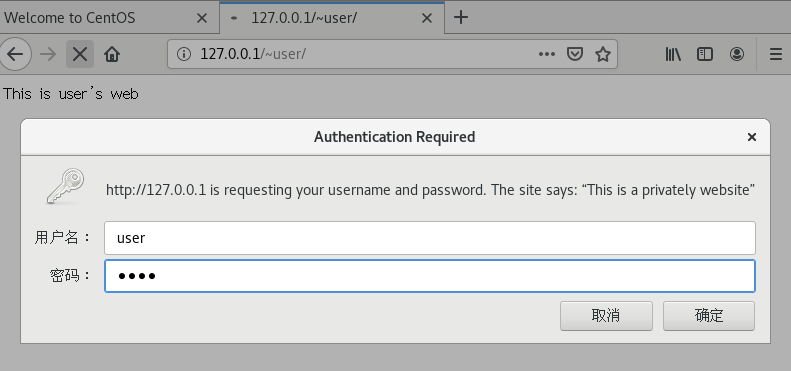Open the Library panel
The image size is (791, 371).
click(673, 54)
